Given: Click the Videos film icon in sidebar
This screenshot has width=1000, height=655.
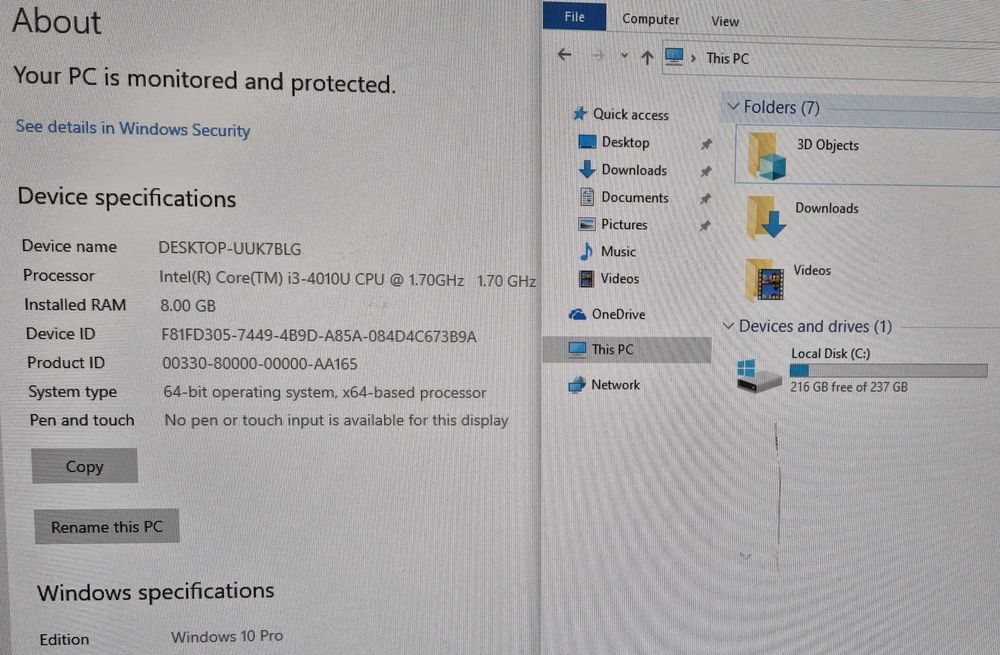Looking at the screenshot, I should 586,278.
